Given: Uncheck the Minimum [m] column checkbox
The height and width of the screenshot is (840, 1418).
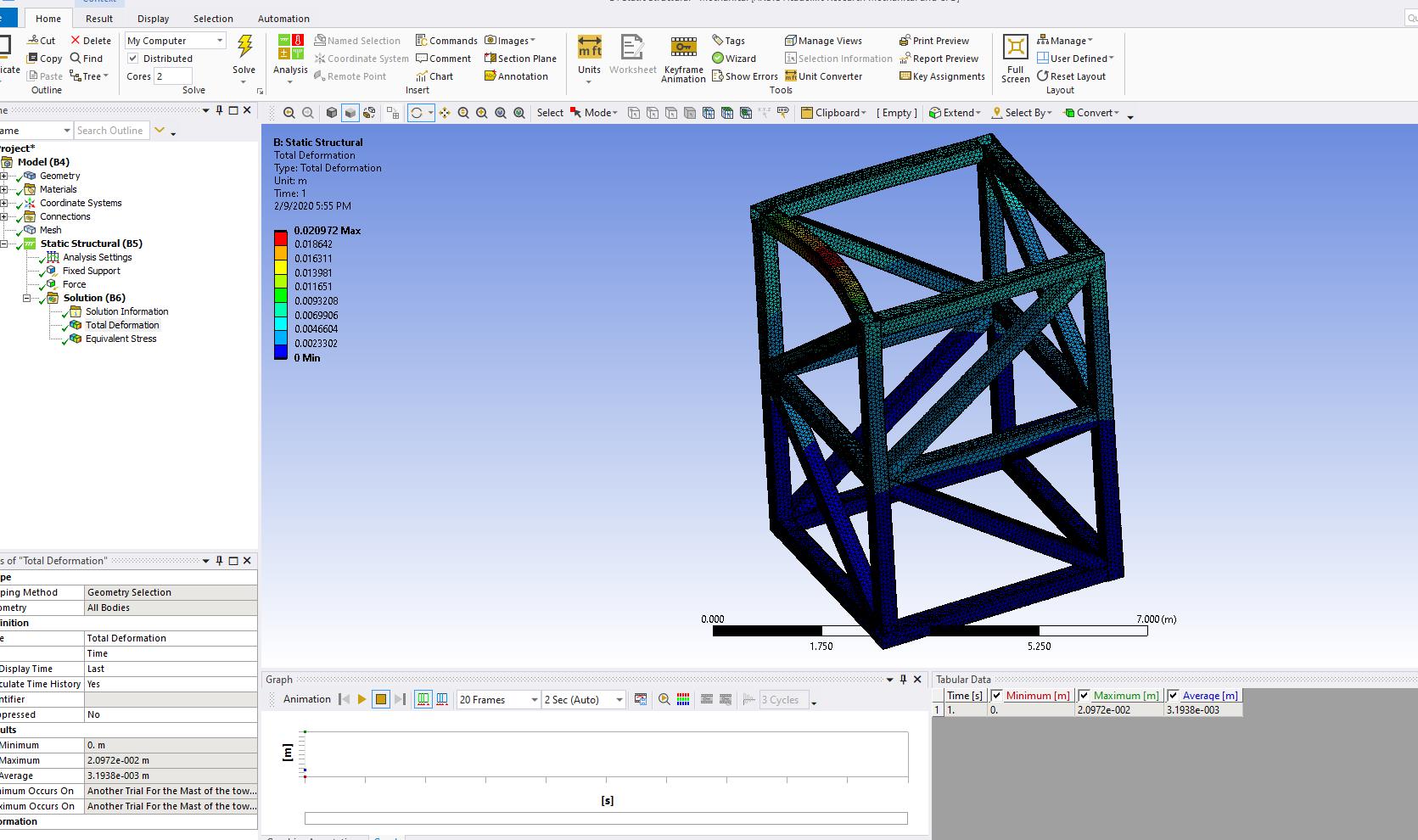Looking at the screenshot, I should click(997, 696).
